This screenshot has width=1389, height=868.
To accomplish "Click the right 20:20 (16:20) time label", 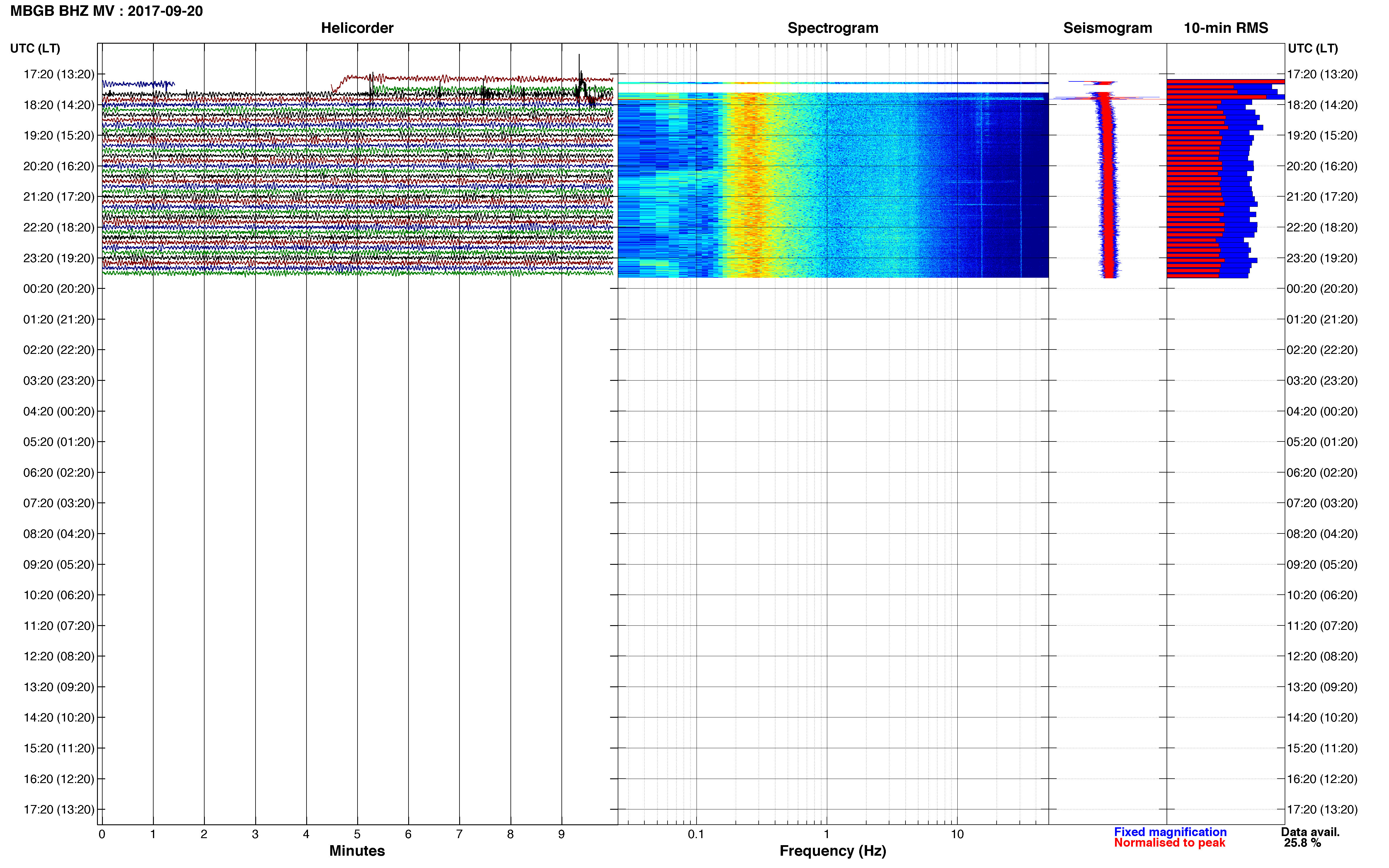I will point(1322,166).
